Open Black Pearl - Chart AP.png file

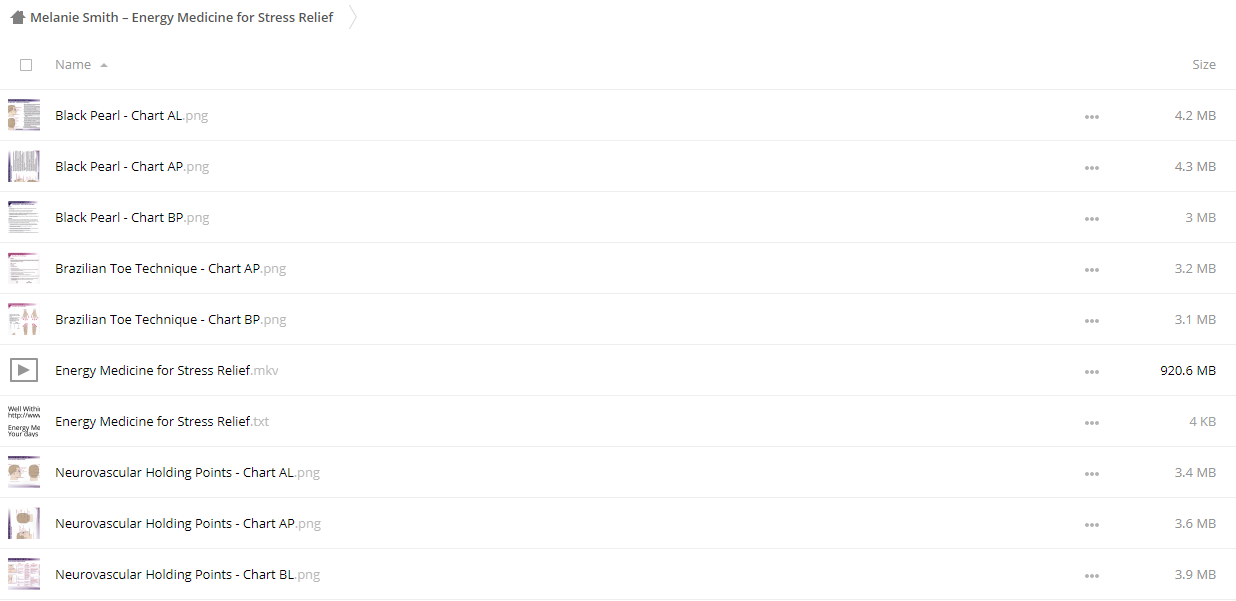132,167
